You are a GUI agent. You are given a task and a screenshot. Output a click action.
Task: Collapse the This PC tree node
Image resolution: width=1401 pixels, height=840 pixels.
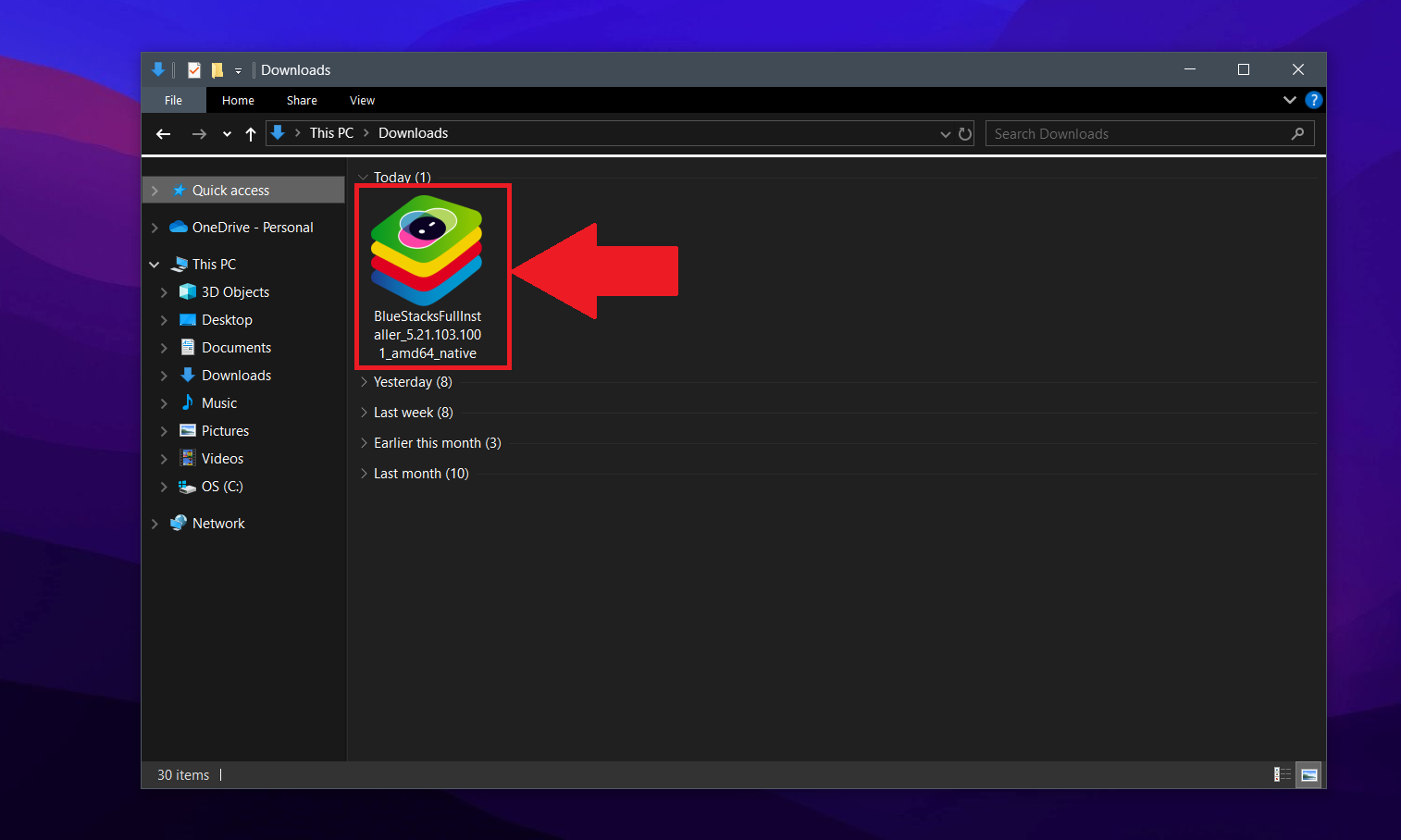pyautogui.click(x=155, y=264)
